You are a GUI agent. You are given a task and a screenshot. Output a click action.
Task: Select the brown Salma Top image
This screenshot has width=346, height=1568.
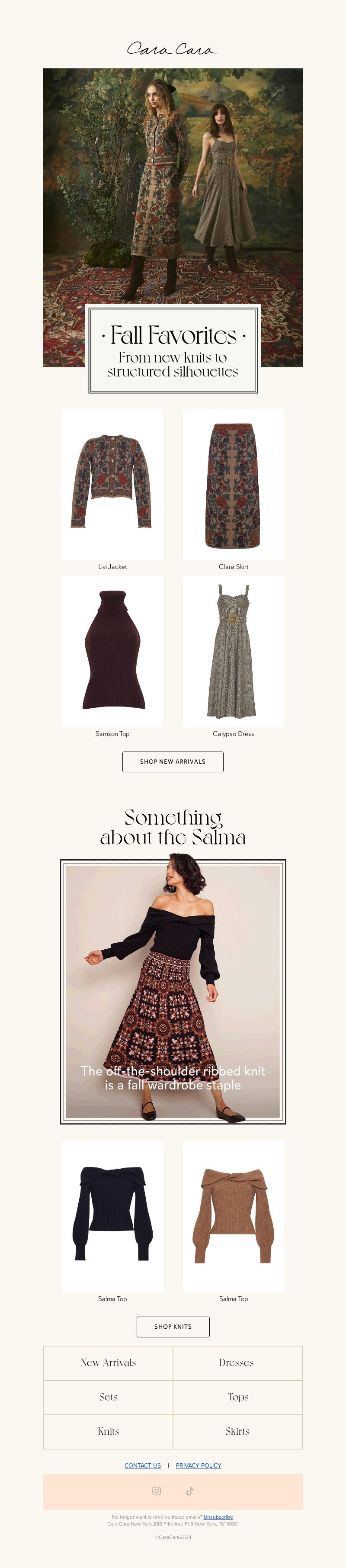234,1216
